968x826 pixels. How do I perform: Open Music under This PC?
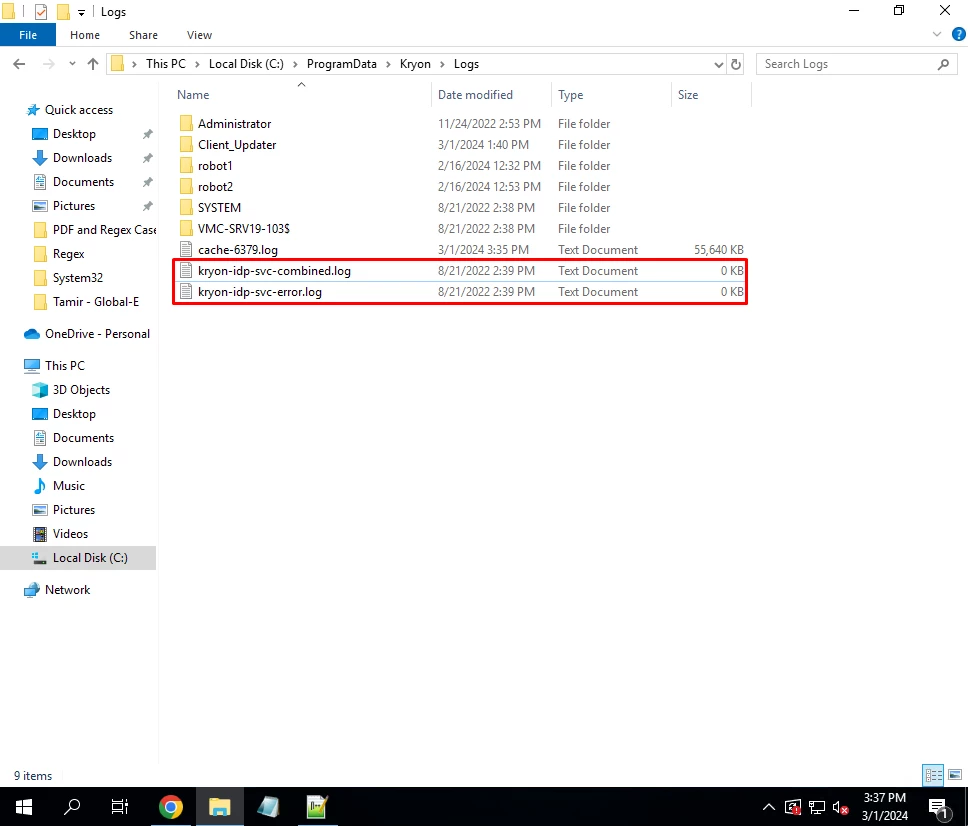tap(69, 486)
